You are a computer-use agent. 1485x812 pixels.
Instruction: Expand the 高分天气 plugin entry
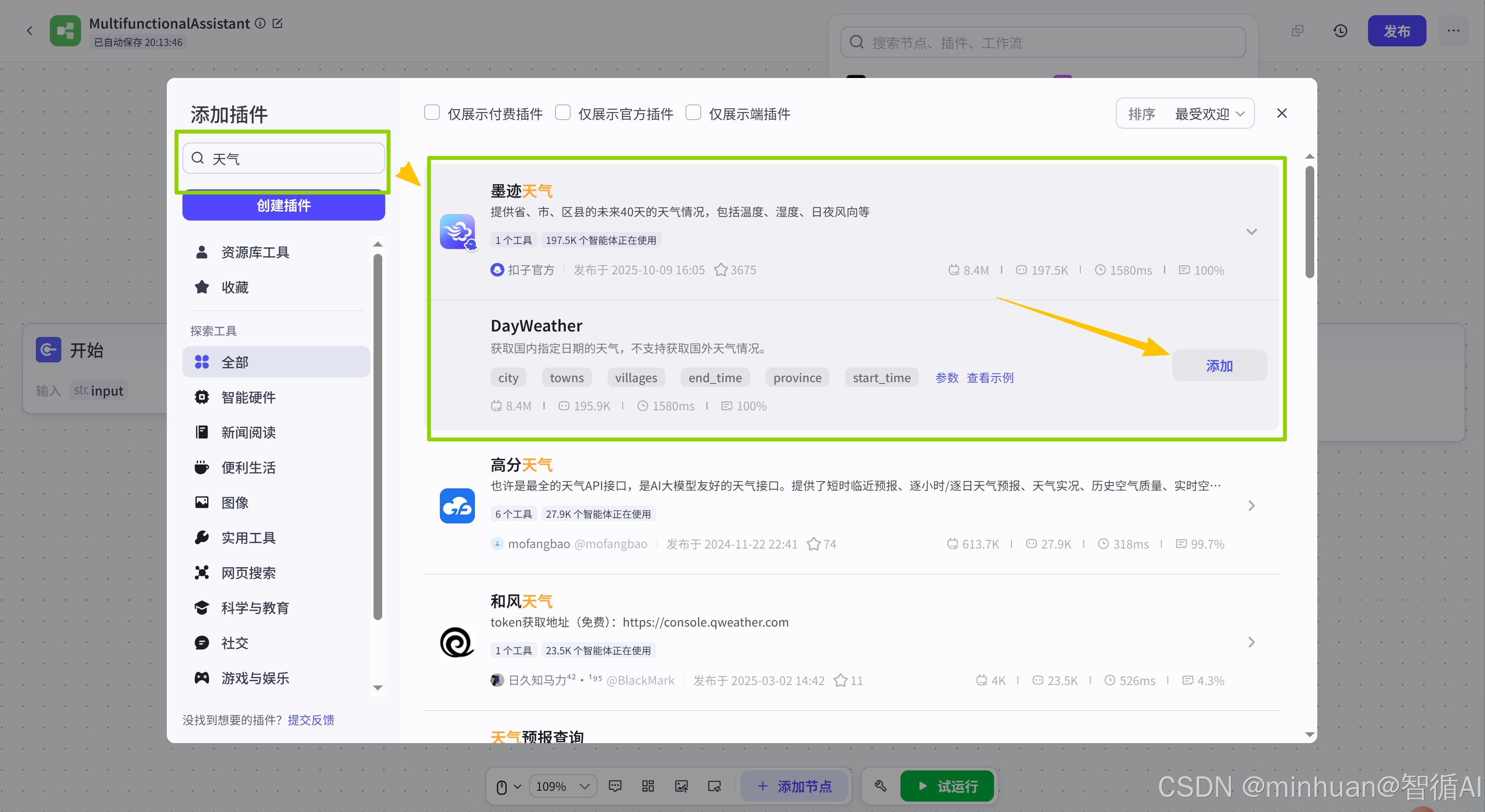pos(1251,505)
